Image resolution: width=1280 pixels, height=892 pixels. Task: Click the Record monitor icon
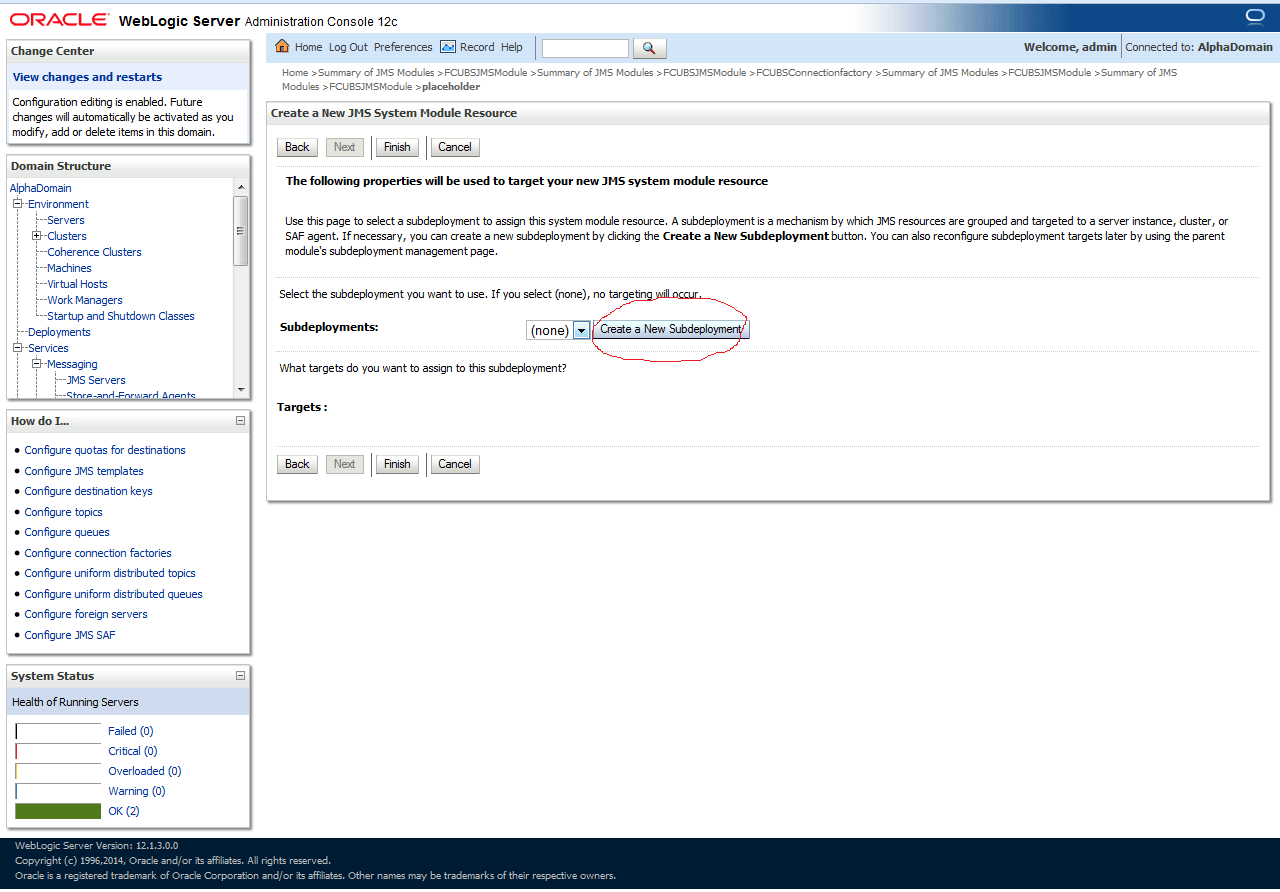[x=448, y=47]
